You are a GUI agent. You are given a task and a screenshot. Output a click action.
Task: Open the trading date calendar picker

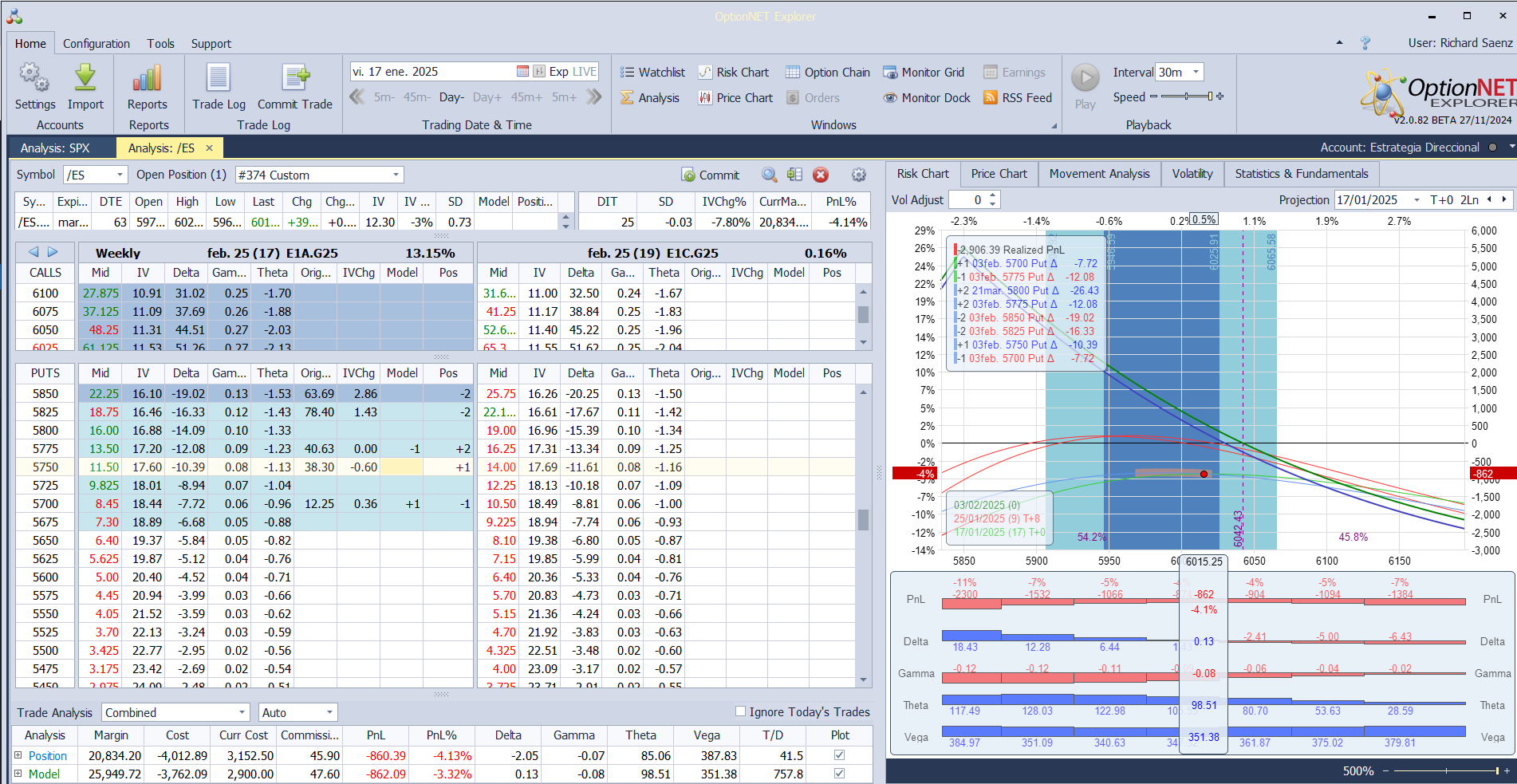coord(522,72)
